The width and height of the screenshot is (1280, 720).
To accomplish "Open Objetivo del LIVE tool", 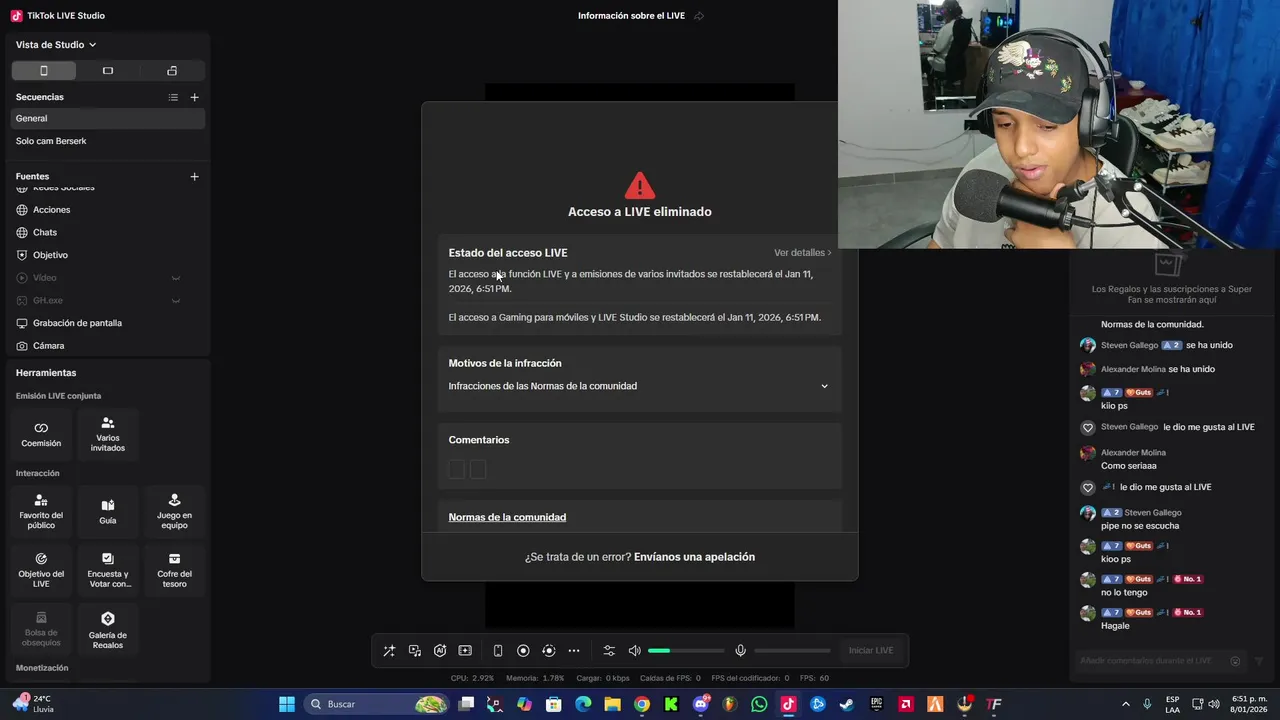I will (x=41, y=570).
